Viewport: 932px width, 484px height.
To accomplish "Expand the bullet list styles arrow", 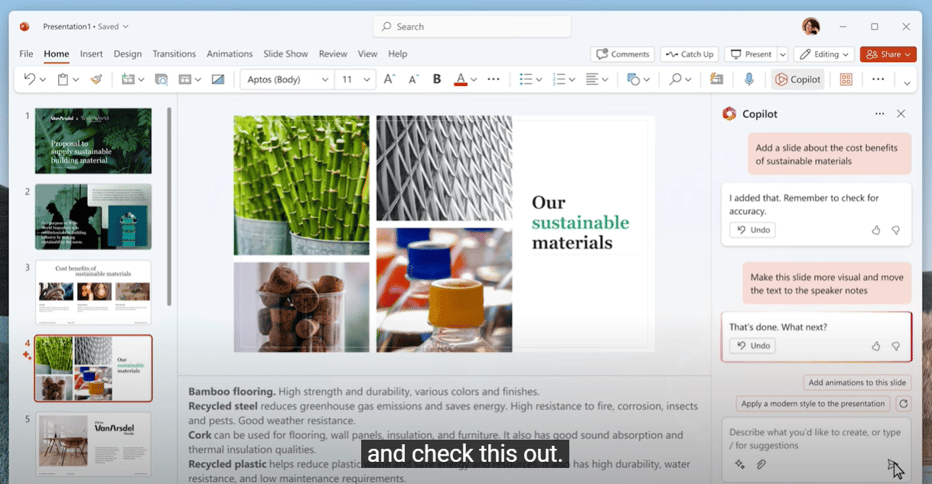I will (539, 80).
